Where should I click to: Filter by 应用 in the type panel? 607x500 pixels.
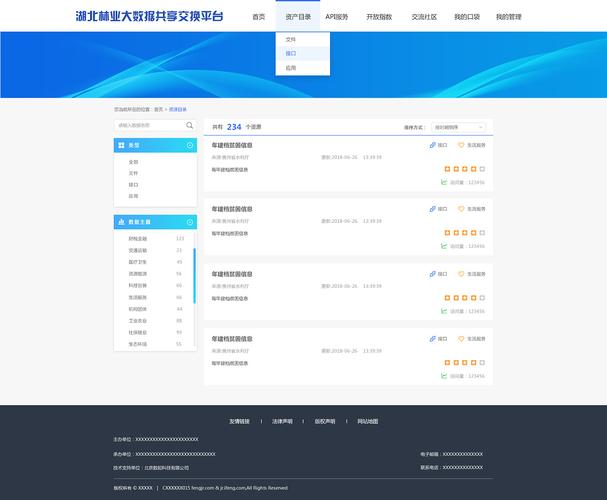click(133, 196)
